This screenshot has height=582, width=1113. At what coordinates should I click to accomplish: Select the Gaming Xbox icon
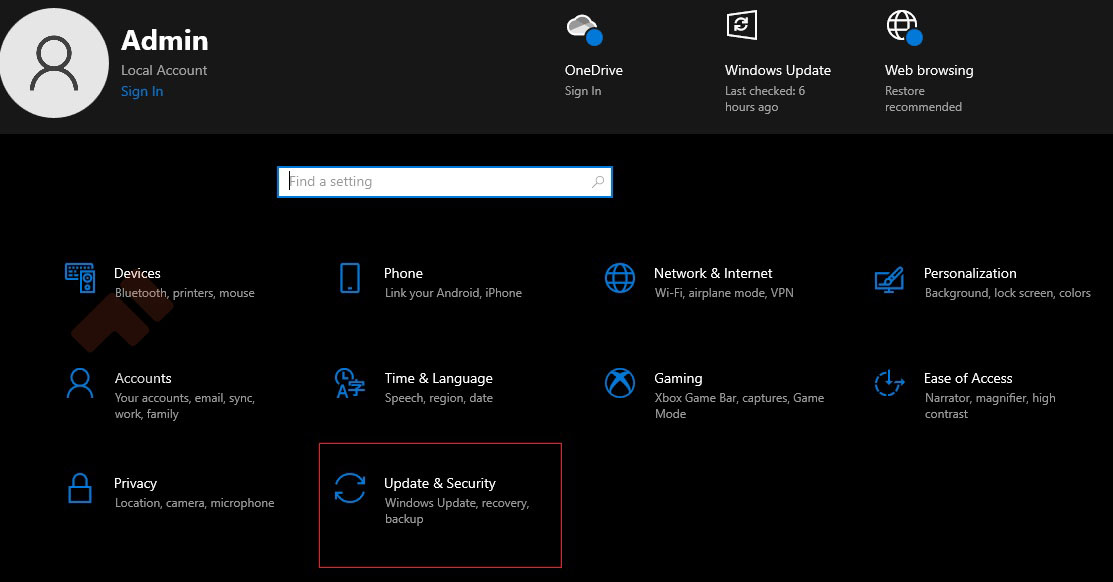point(620,383)
